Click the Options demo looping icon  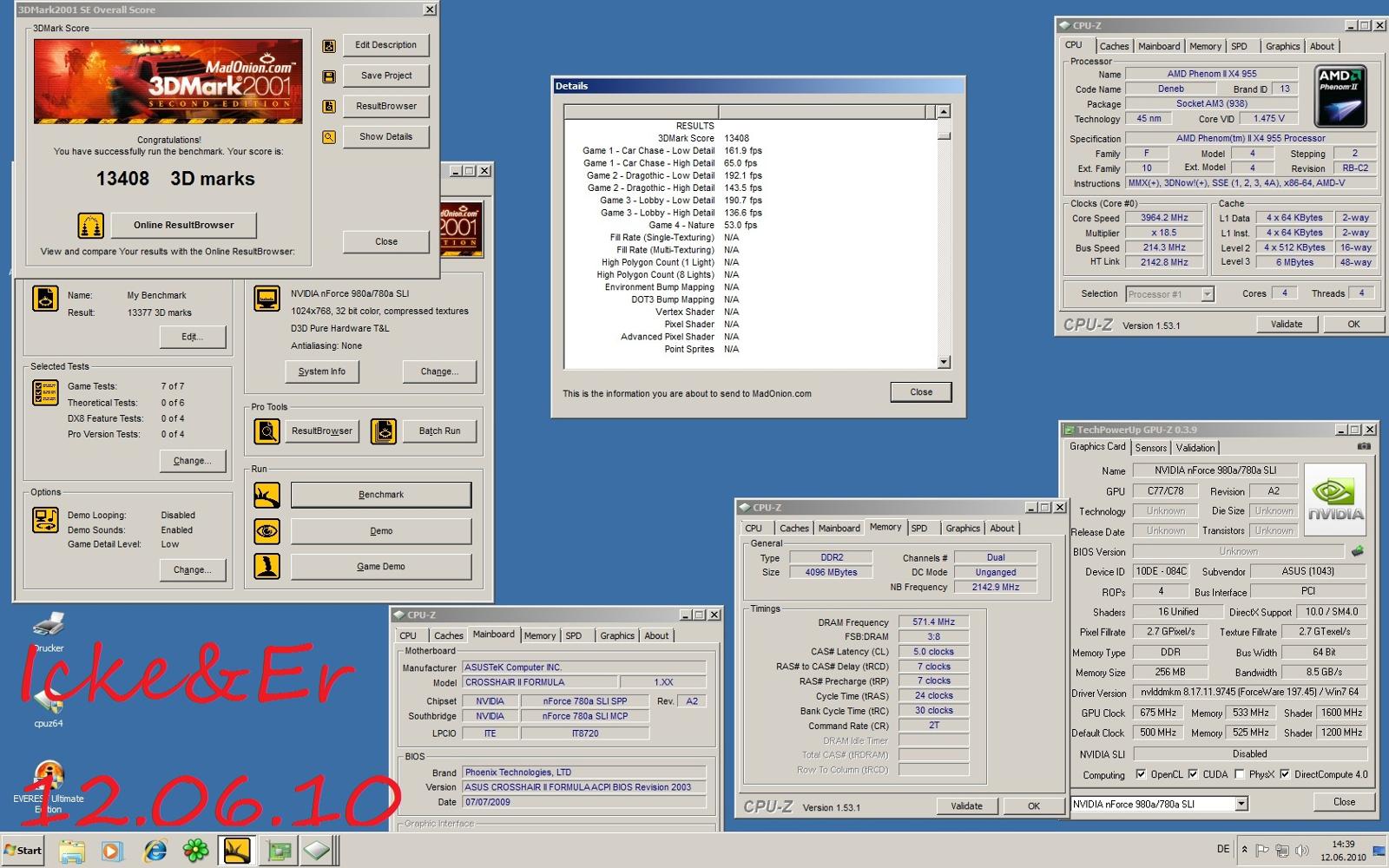pyautogui.click(x=45, y=519)
